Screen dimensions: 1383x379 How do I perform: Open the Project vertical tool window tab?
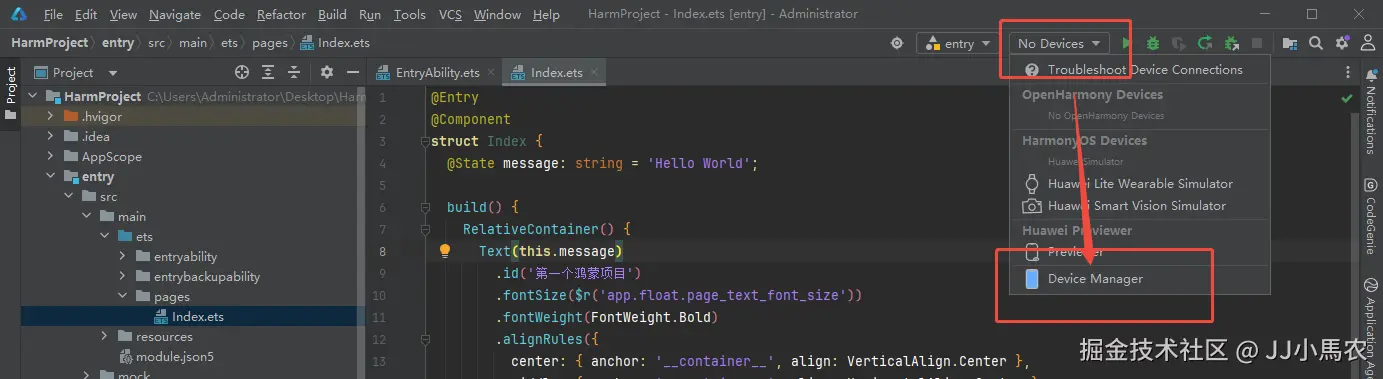click(x=11, y=93)
